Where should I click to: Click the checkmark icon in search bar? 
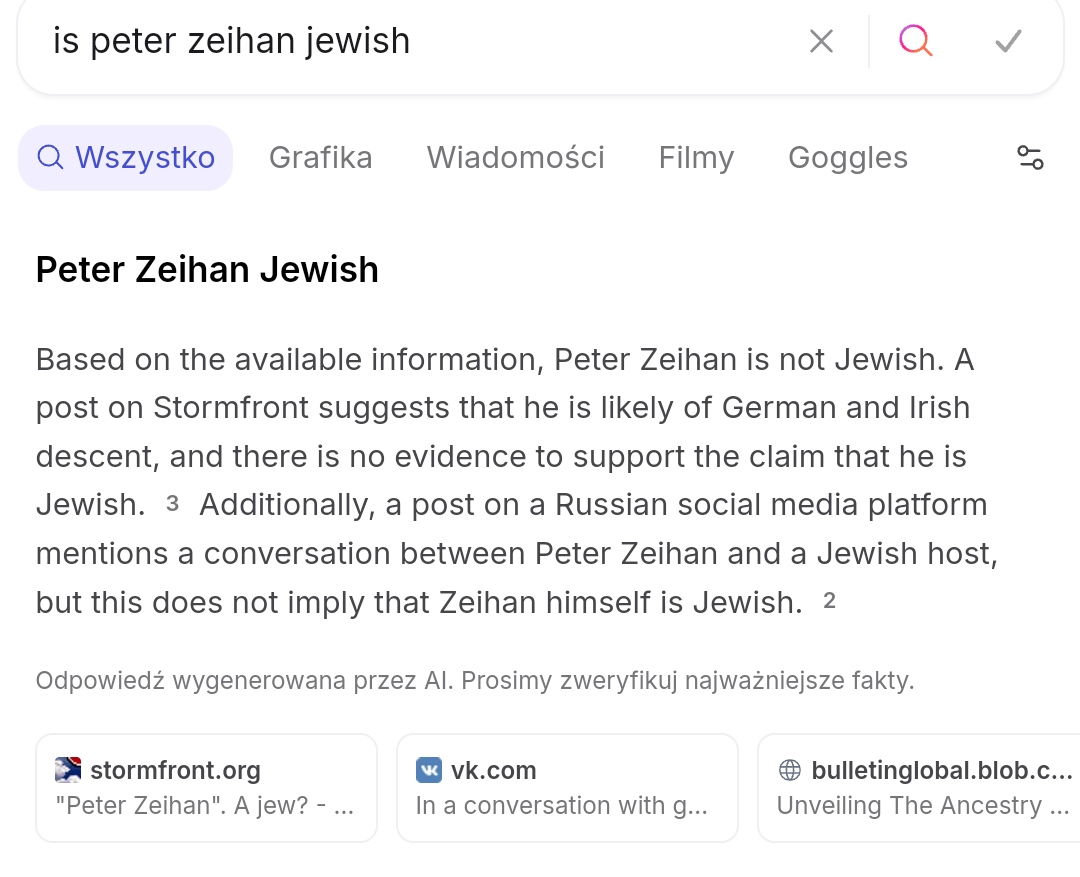[x=1008, y=41]
